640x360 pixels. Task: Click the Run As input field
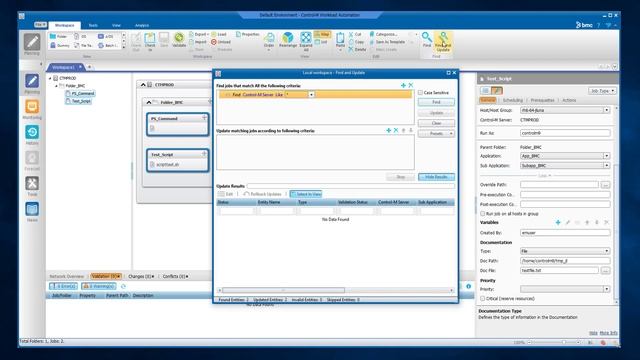click(565, 133)
